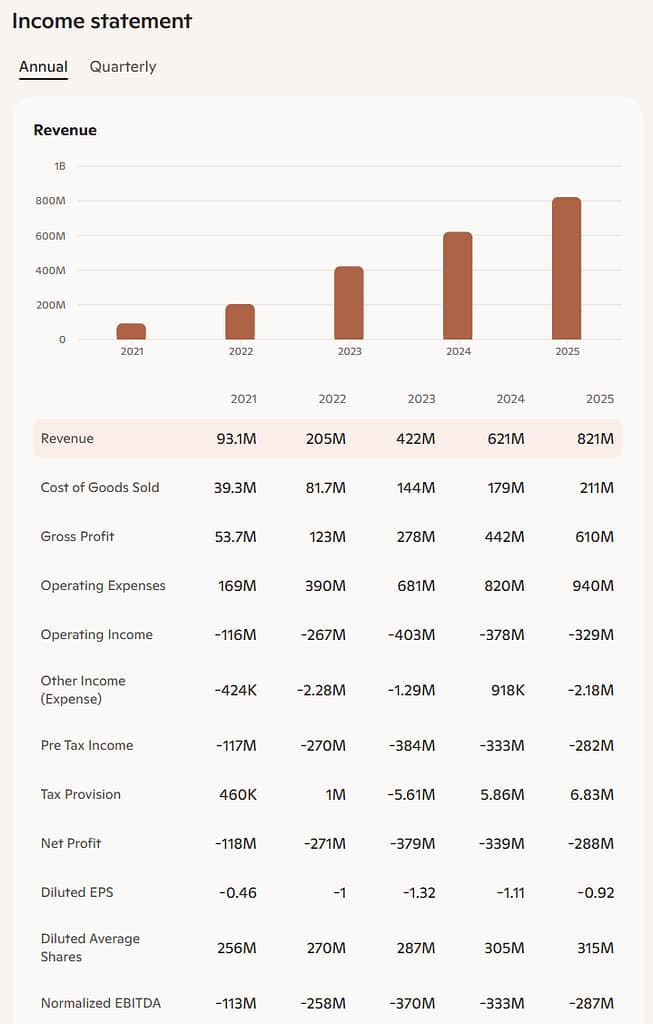
Task: Click the highlighted Revenue row label
Action: pyautogui.click(x=67, y=438)
